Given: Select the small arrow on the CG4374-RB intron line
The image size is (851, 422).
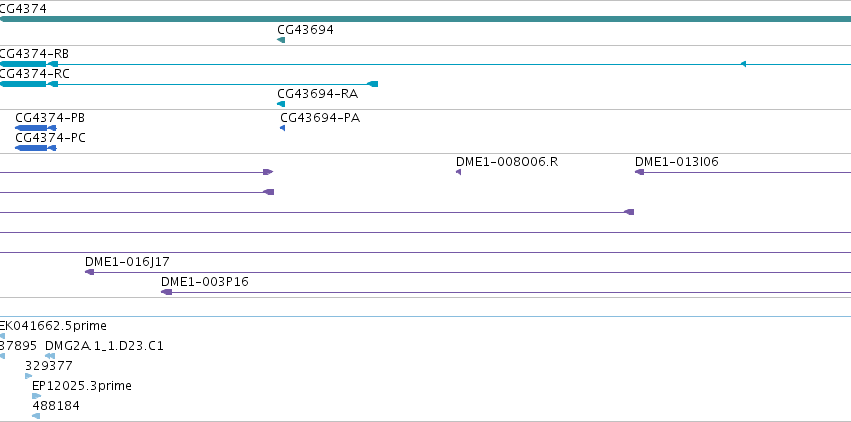Looking at the screenshot, I should [744, 64].
